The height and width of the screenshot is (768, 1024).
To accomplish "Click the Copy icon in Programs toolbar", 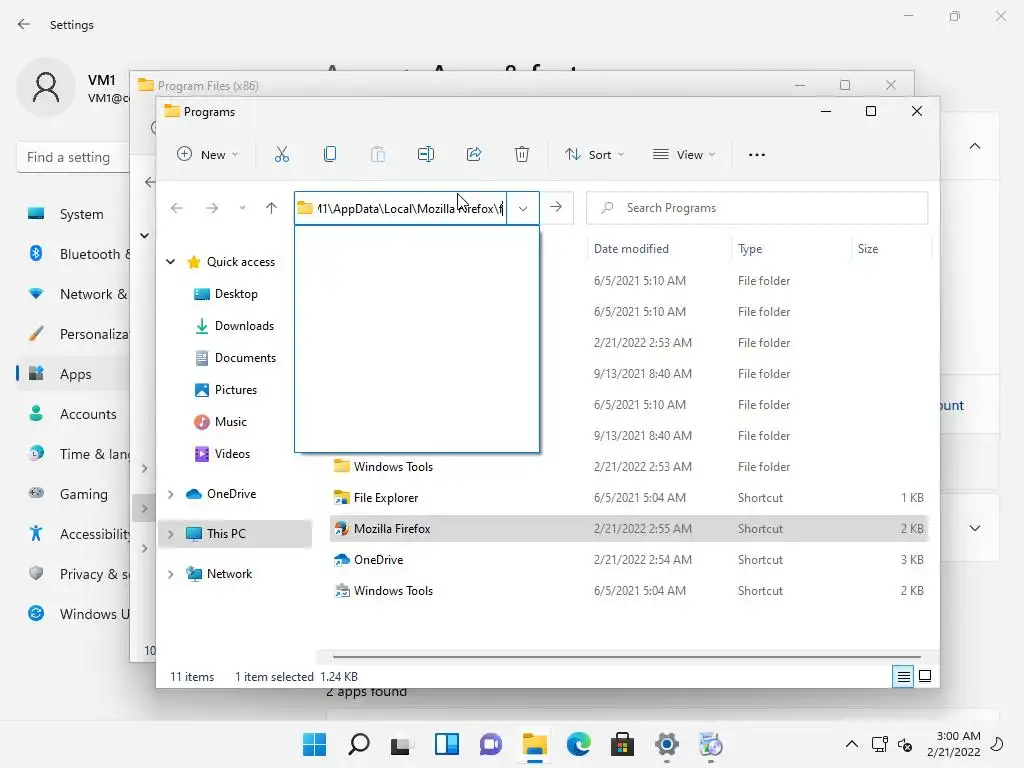I will pos(330,155).
